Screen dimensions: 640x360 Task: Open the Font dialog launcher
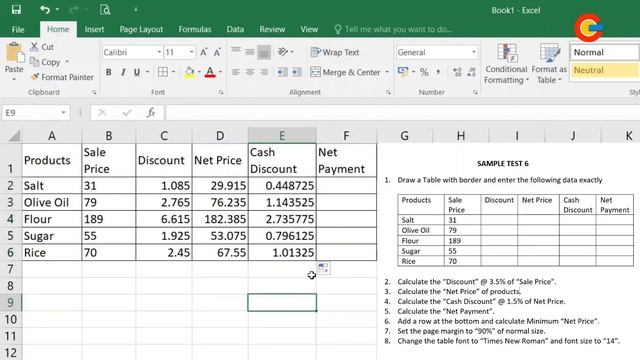point(221,93)
